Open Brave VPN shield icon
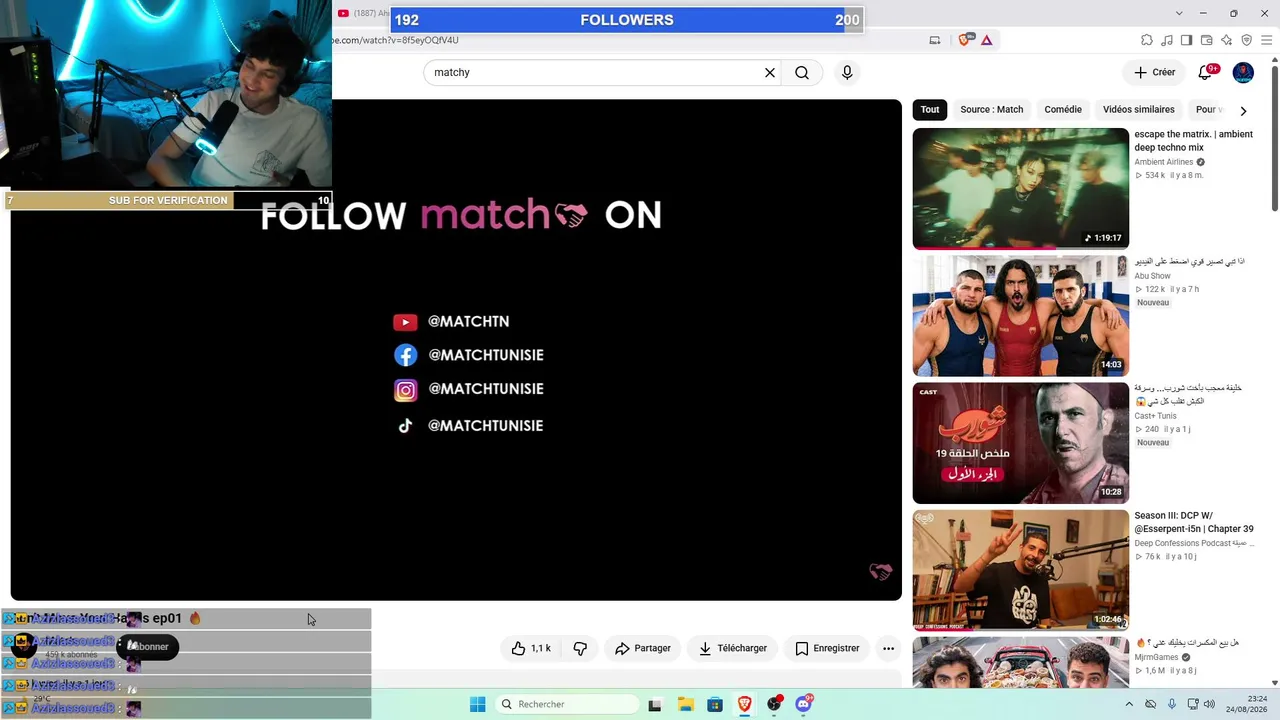The width and height of the screenshot is (1280, 720). pyautogui.click(x=1246, y=40)
